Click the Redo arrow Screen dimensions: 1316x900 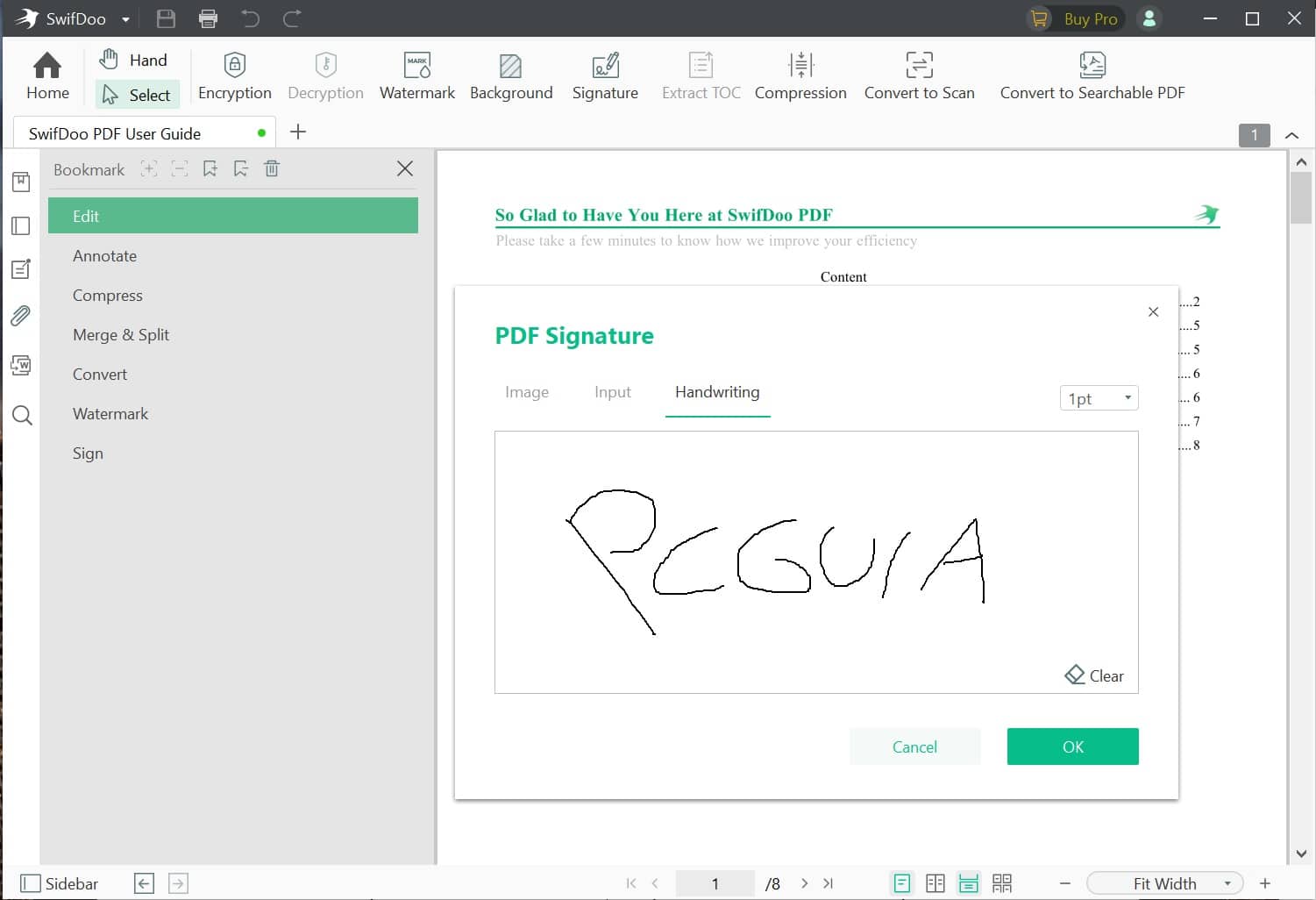pos(292,18)
